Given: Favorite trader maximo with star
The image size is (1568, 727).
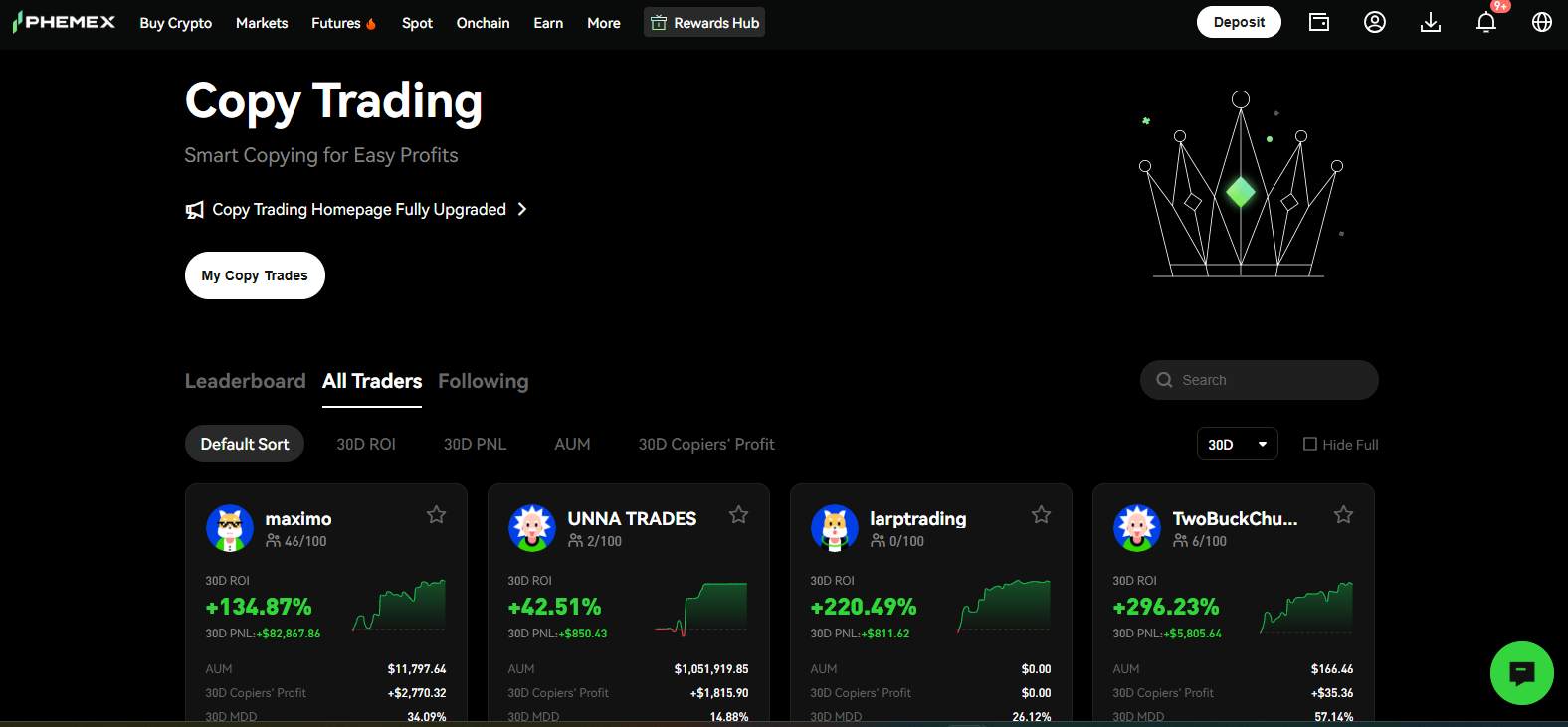Looking at the screenshot, I should [x=436, y=514].
